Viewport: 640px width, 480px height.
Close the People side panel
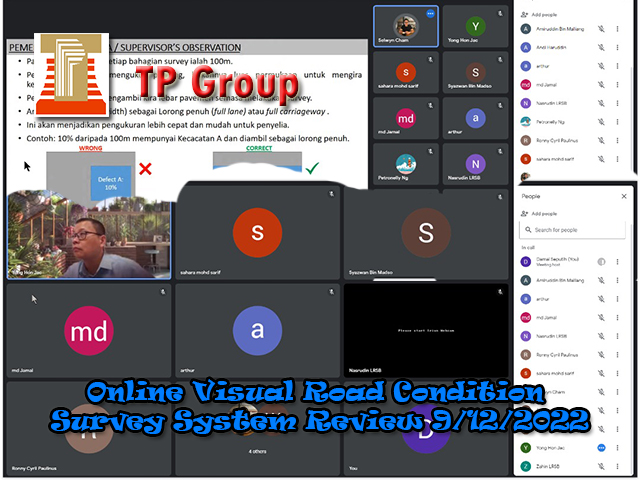point(624,197)
